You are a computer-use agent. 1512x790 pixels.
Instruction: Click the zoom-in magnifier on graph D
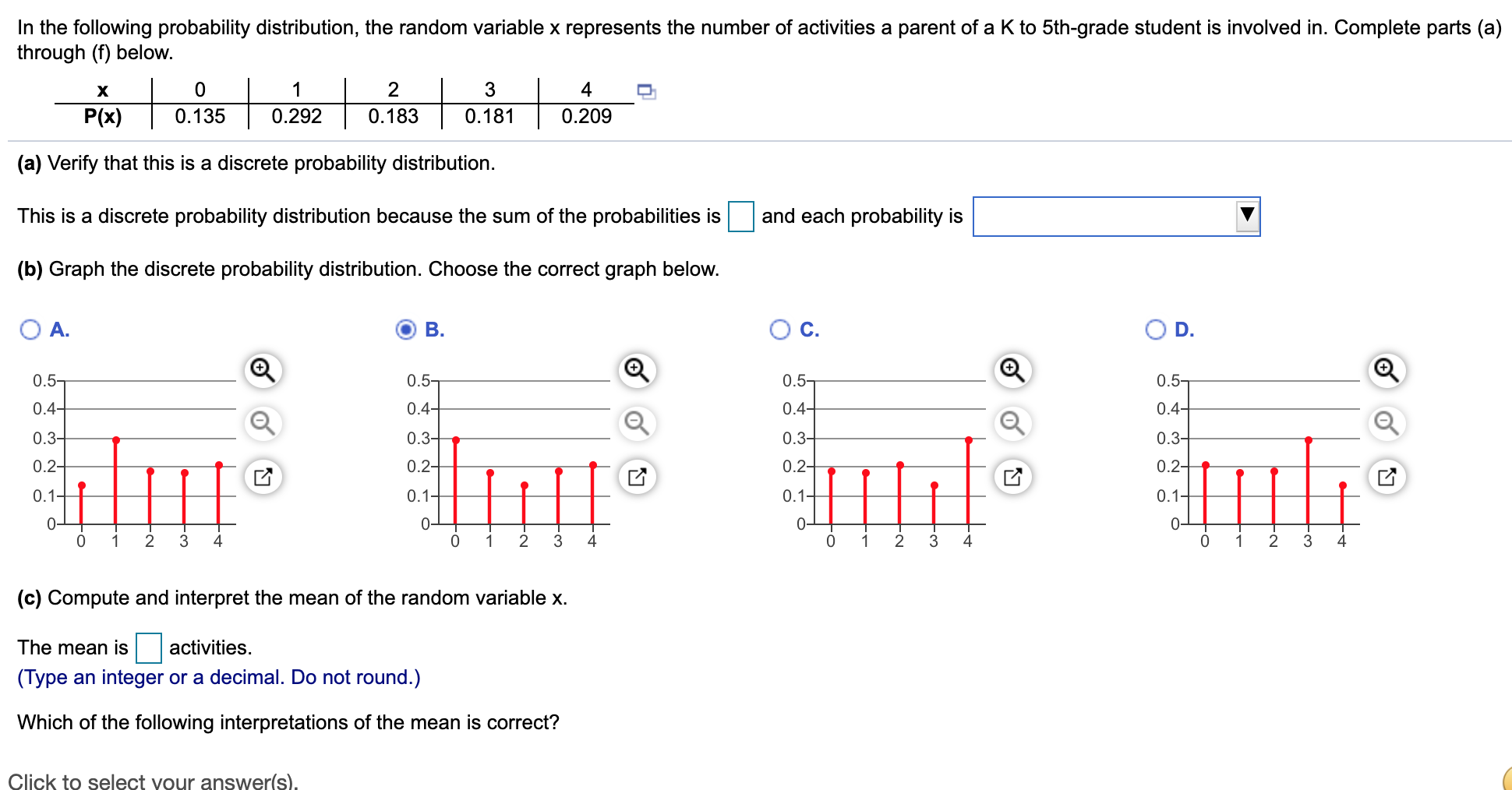tap(1386, 370)
